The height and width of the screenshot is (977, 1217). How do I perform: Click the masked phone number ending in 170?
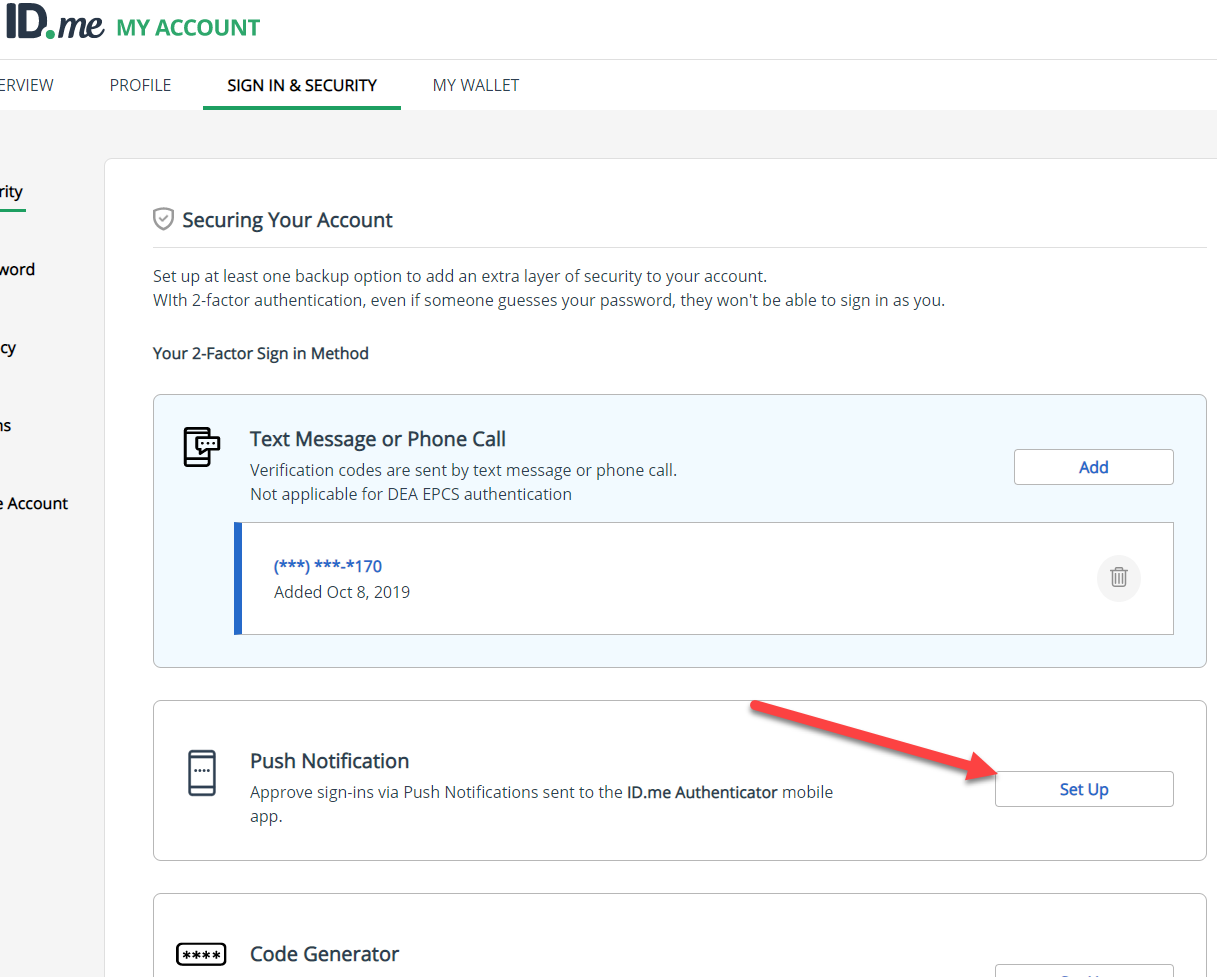click(327, 565)
